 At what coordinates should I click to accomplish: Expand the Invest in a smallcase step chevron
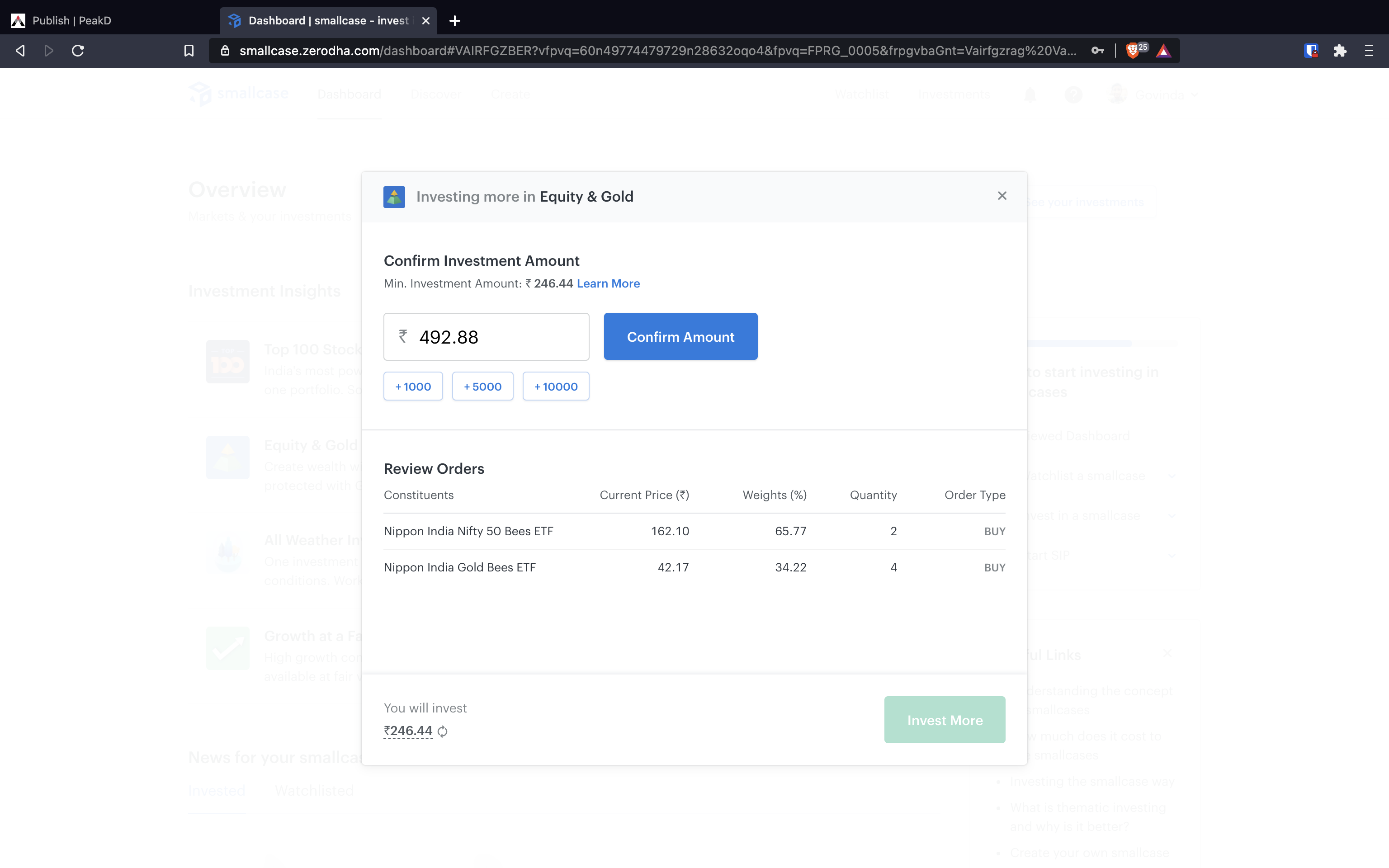pos(1172,515)
